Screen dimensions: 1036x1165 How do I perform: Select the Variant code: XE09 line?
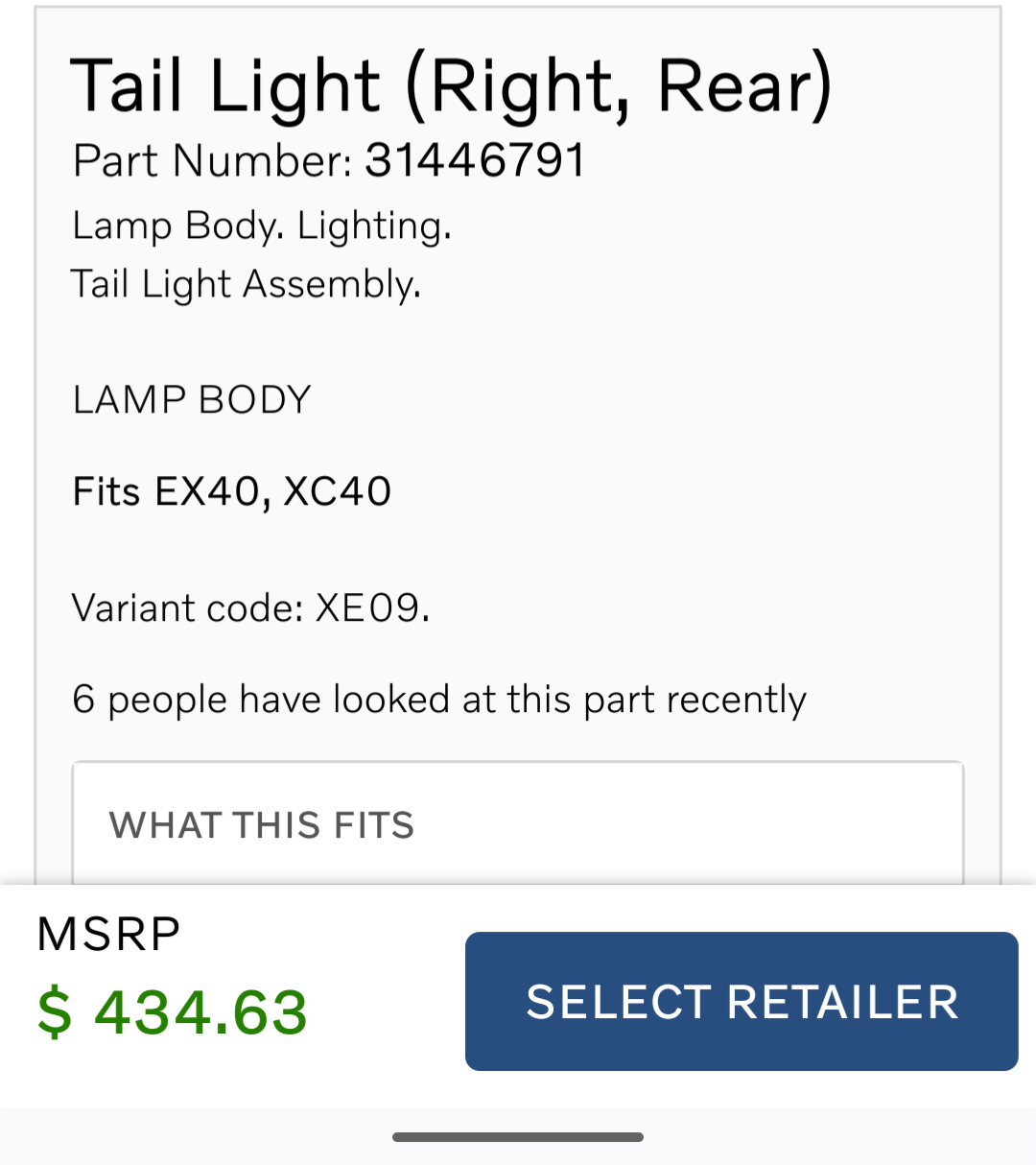[250, 607]
